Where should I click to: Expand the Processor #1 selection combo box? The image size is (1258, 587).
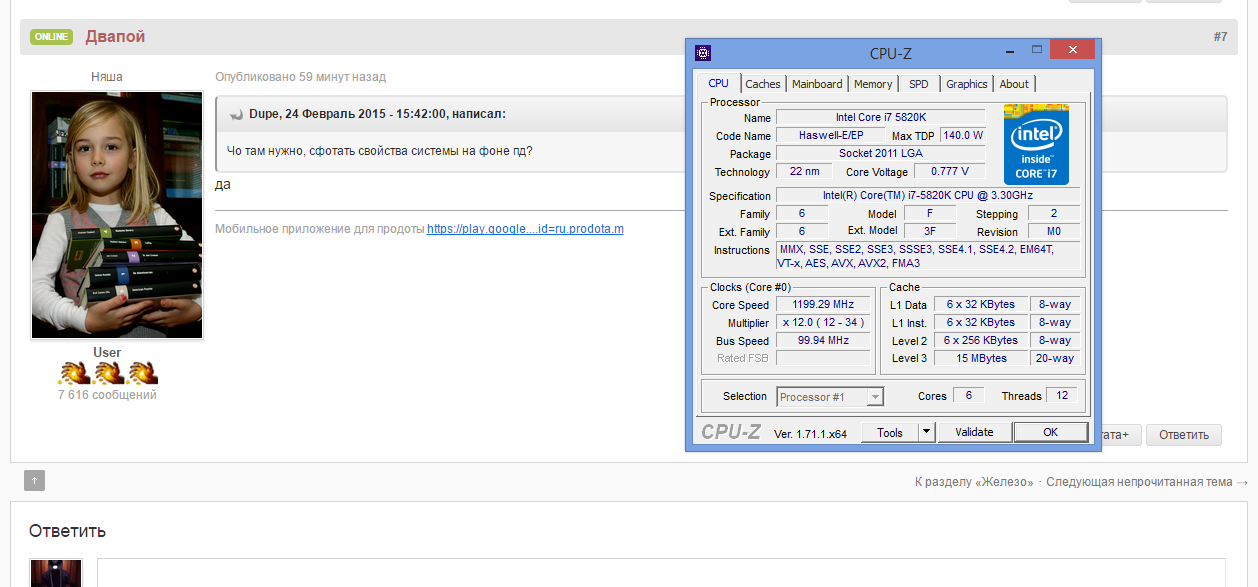tap(830, 397)
